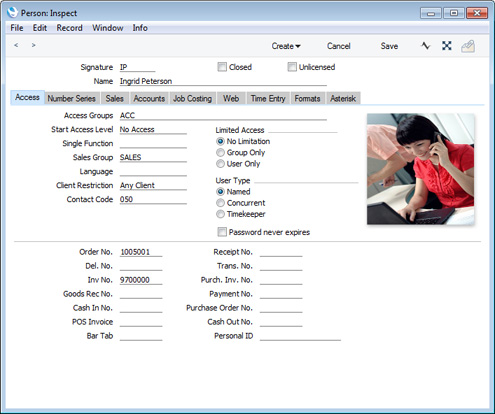The image size is (495, 414).
Task: Click the attachments paperclip icon
Action: pyautogui.click(x=468, y=46)
